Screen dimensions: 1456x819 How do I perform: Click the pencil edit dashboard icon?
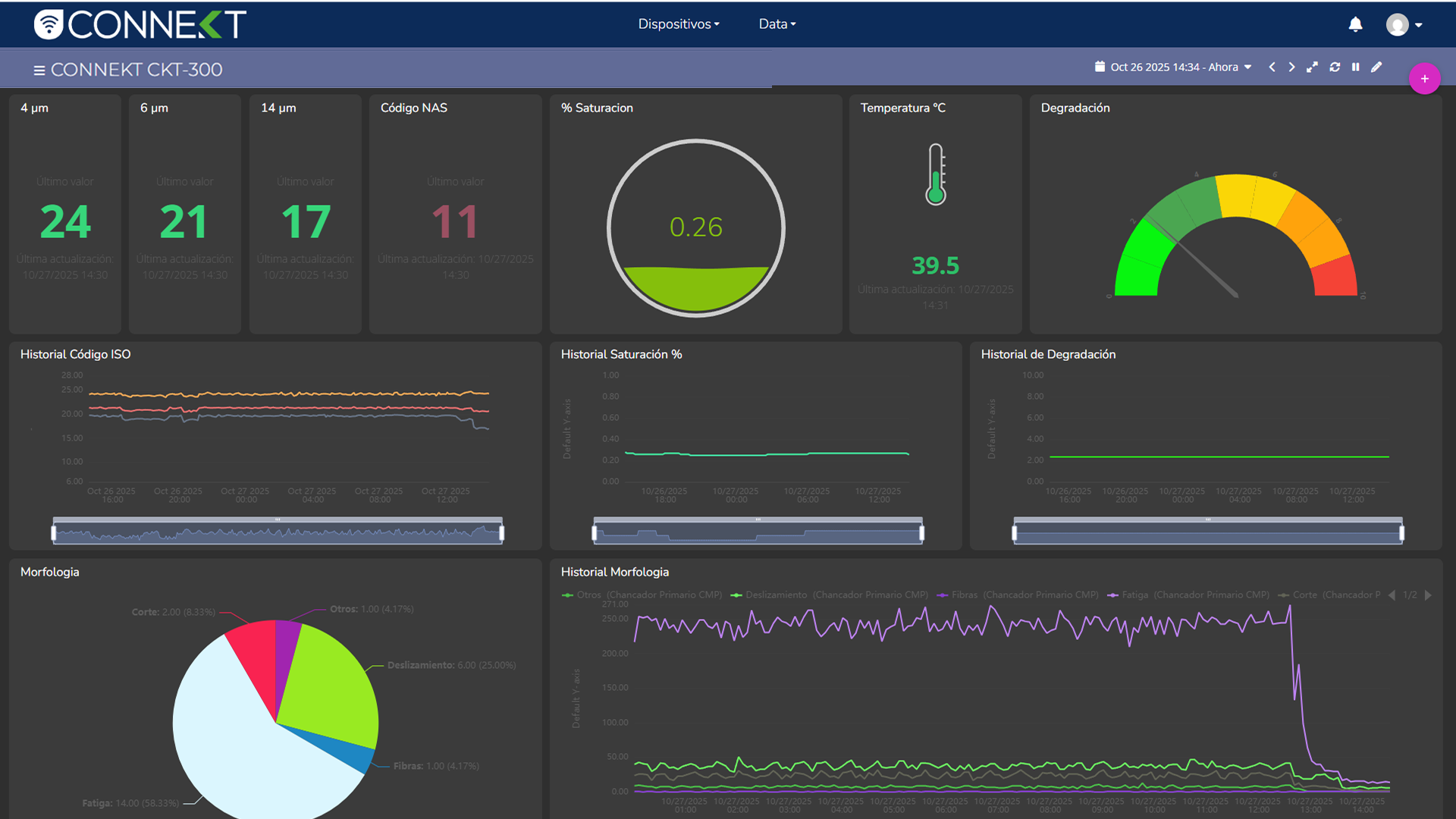1376,67
